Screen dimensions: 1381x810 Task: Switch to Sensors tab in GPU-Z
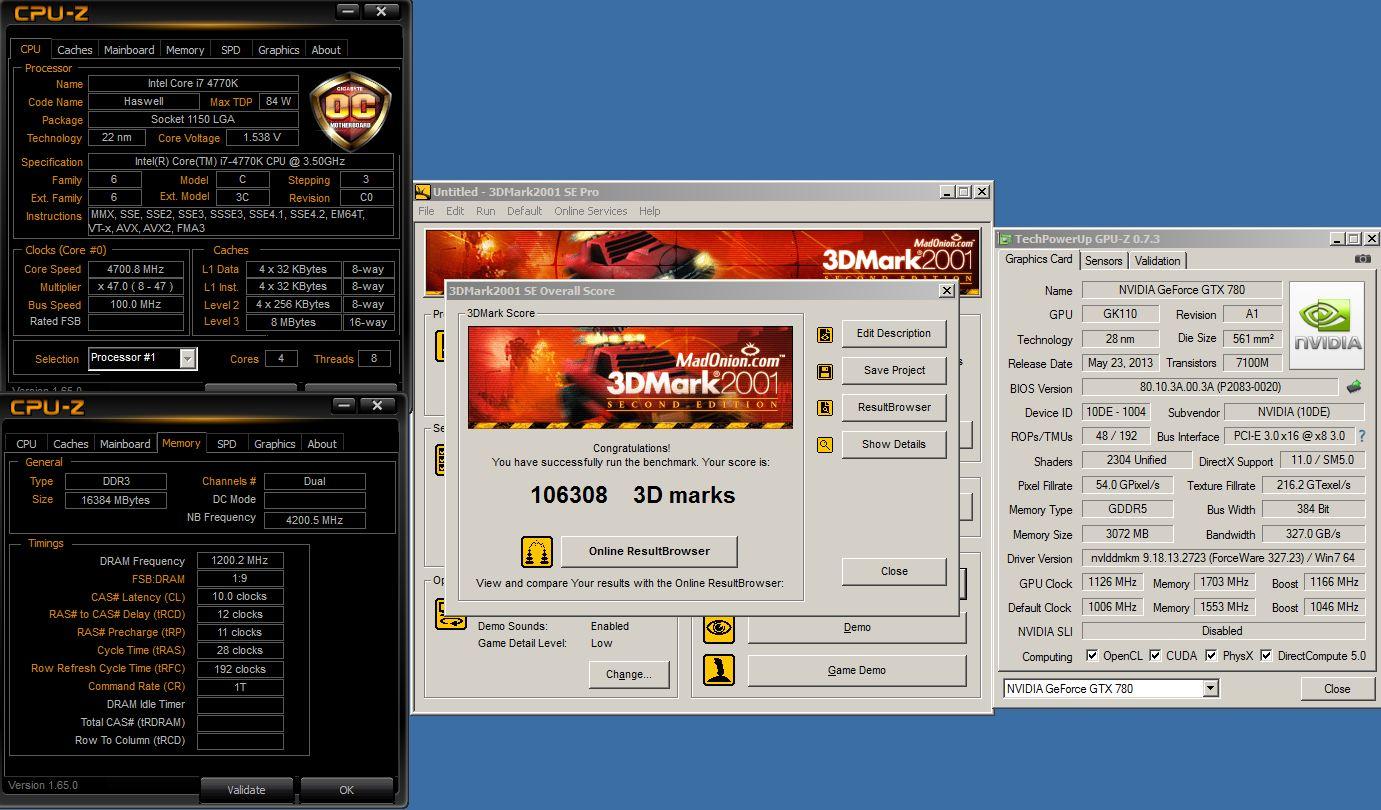[1103, 261]
